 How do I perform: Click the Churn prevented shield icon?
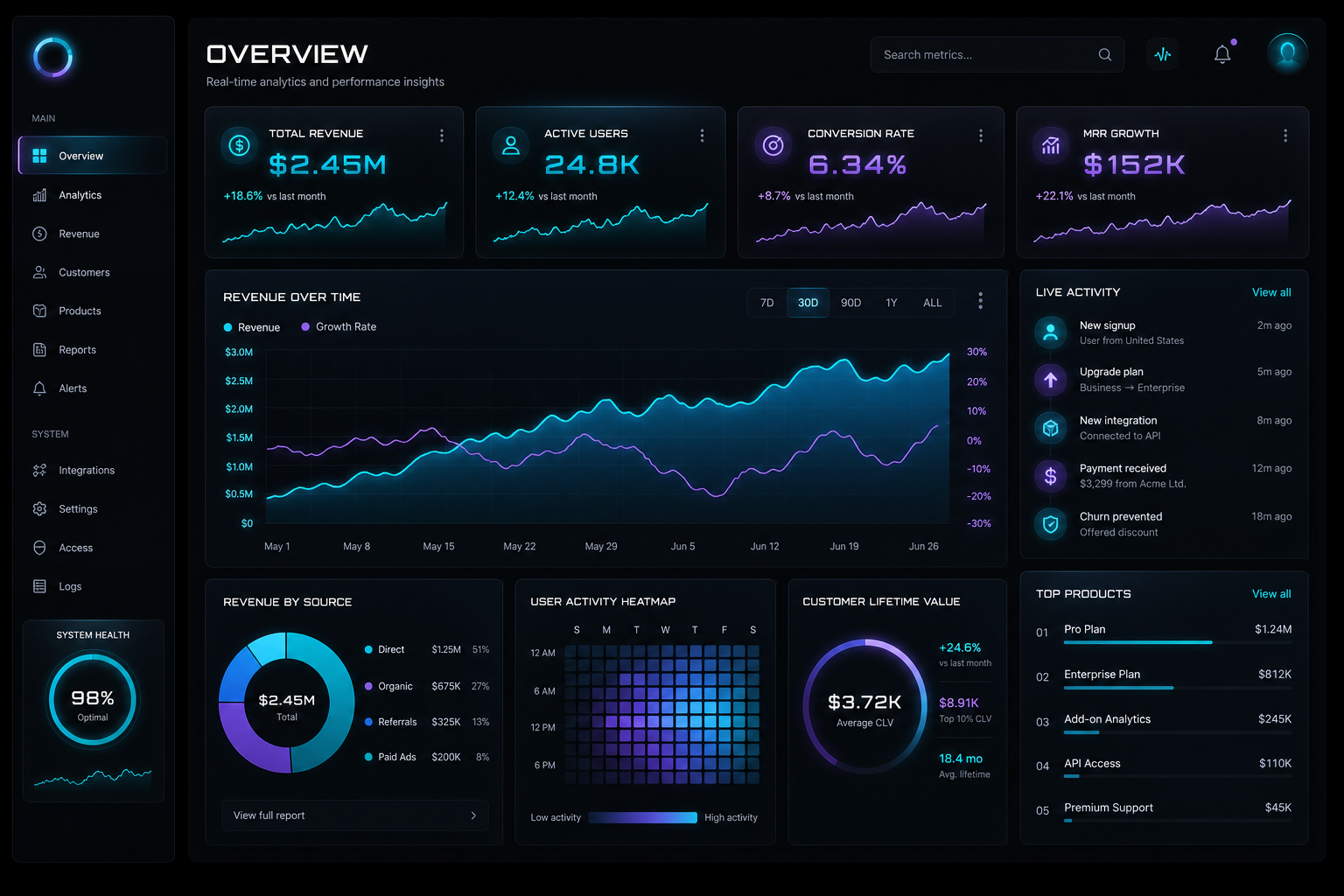pos(1051,524)
